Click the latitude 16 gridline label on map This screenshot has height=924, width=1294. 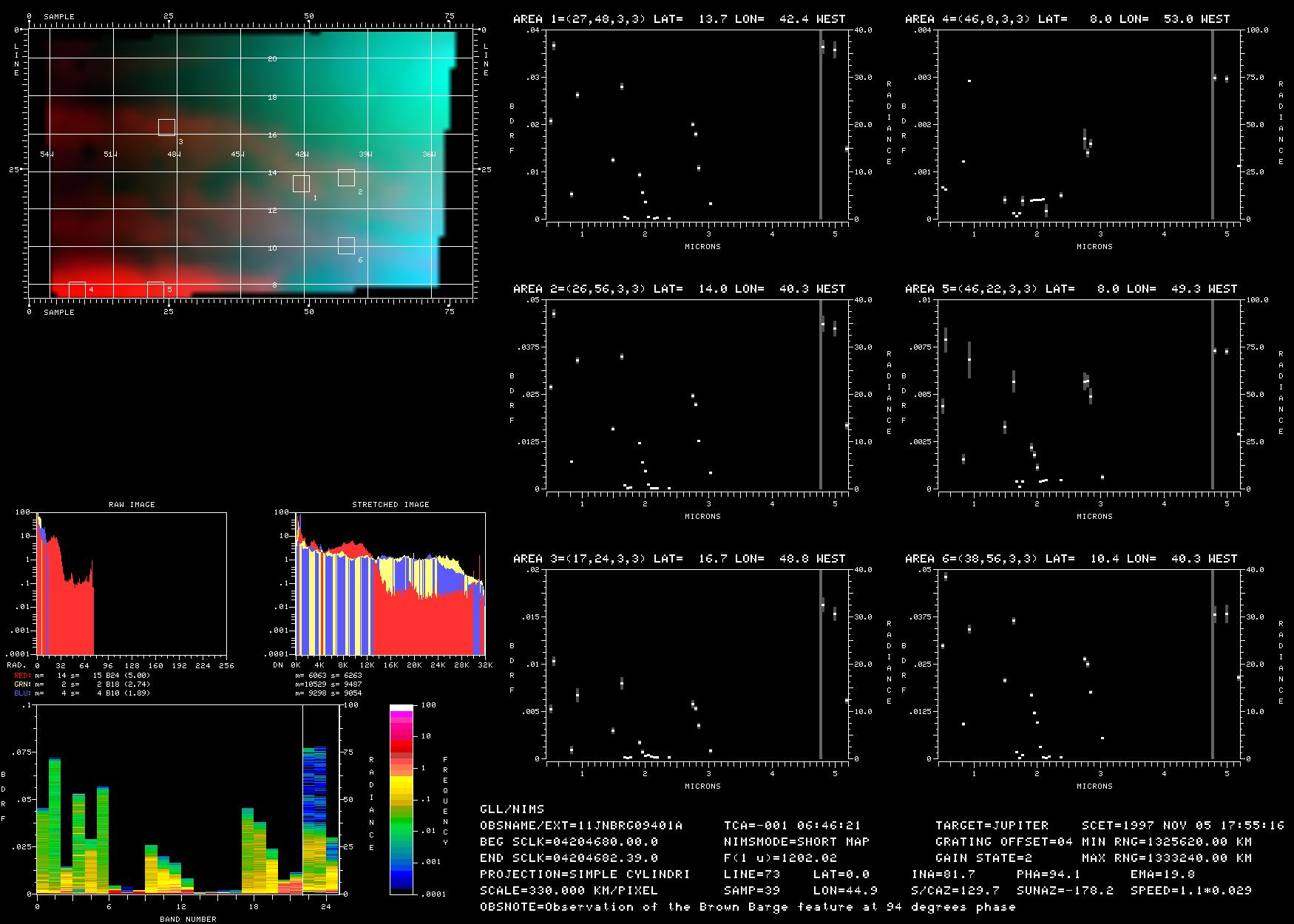point(272,135)
